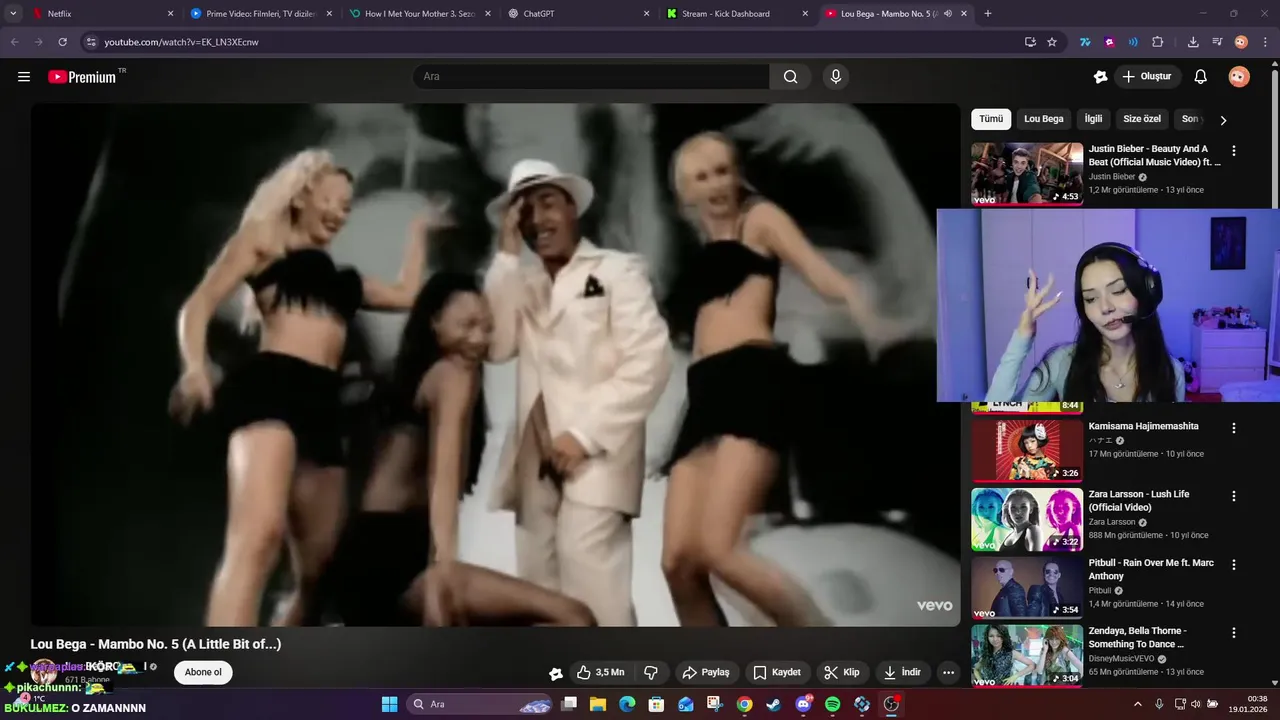Select the İlgili filter chip
This screenshot has height=720, width=1280.
(1094, 119)
